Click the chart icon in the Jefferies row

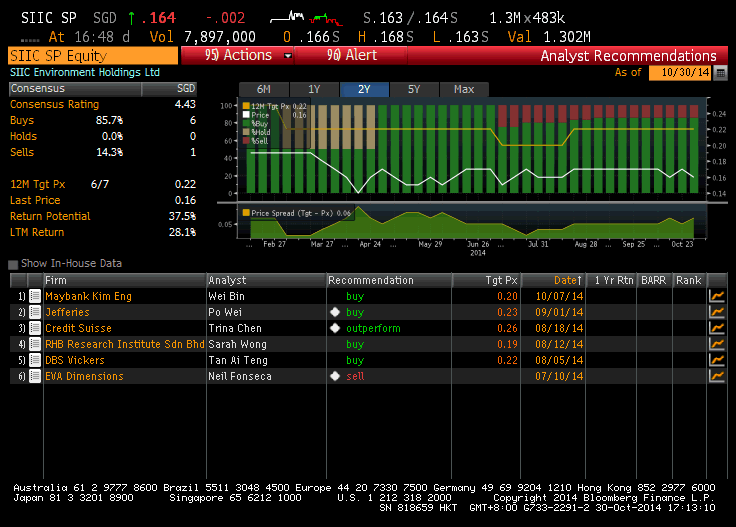[x=717, y=312]
